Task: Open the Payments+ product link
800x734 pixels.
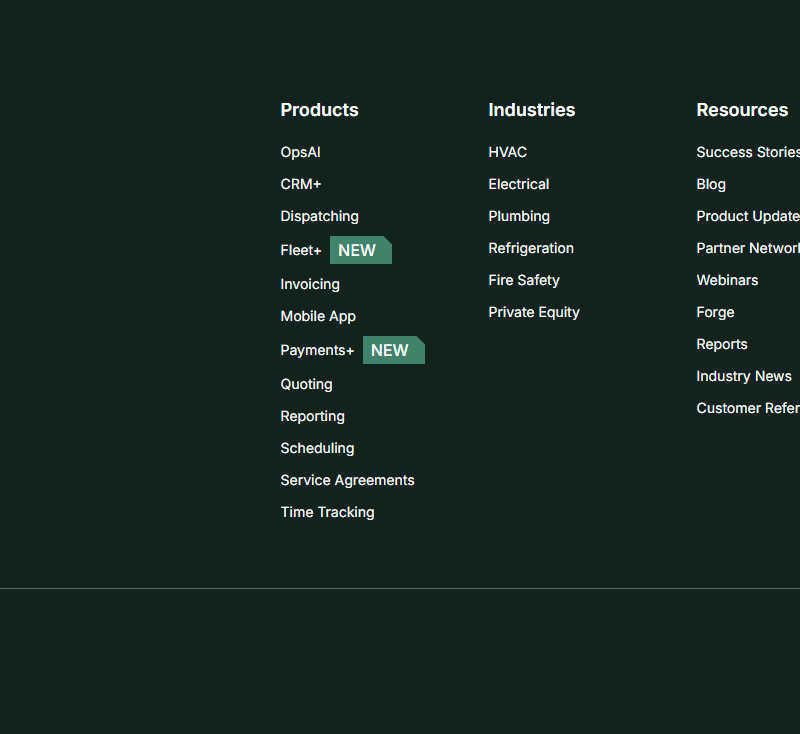Action: pos(317,350)
